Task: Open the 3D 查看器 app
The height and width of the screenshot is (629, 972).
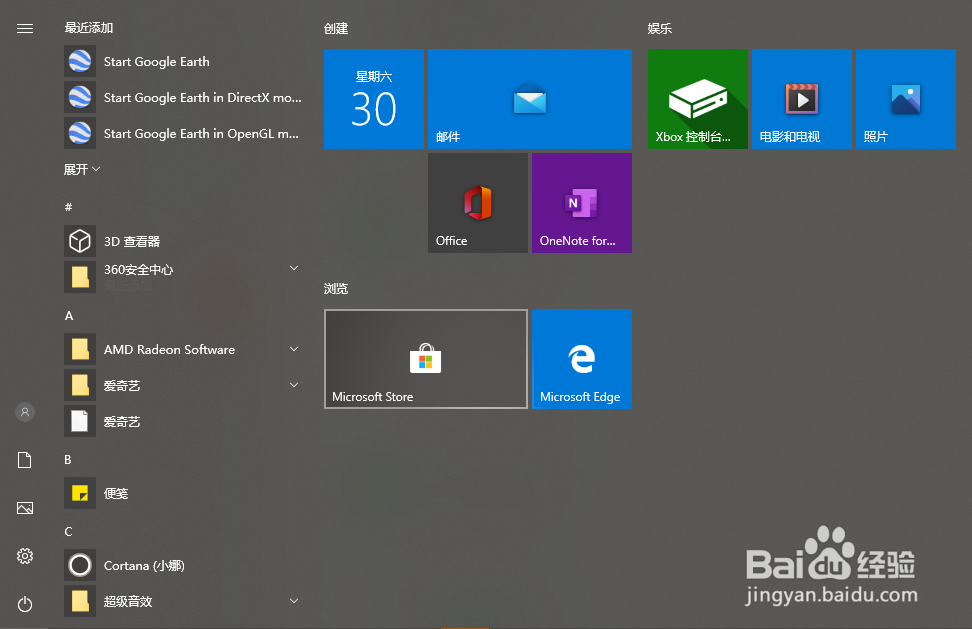Action: point(184,241)
